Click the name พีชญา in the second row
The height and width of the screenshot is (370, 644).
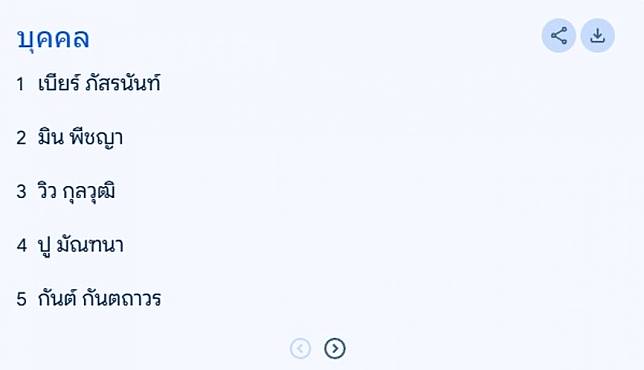coord(96,138)
